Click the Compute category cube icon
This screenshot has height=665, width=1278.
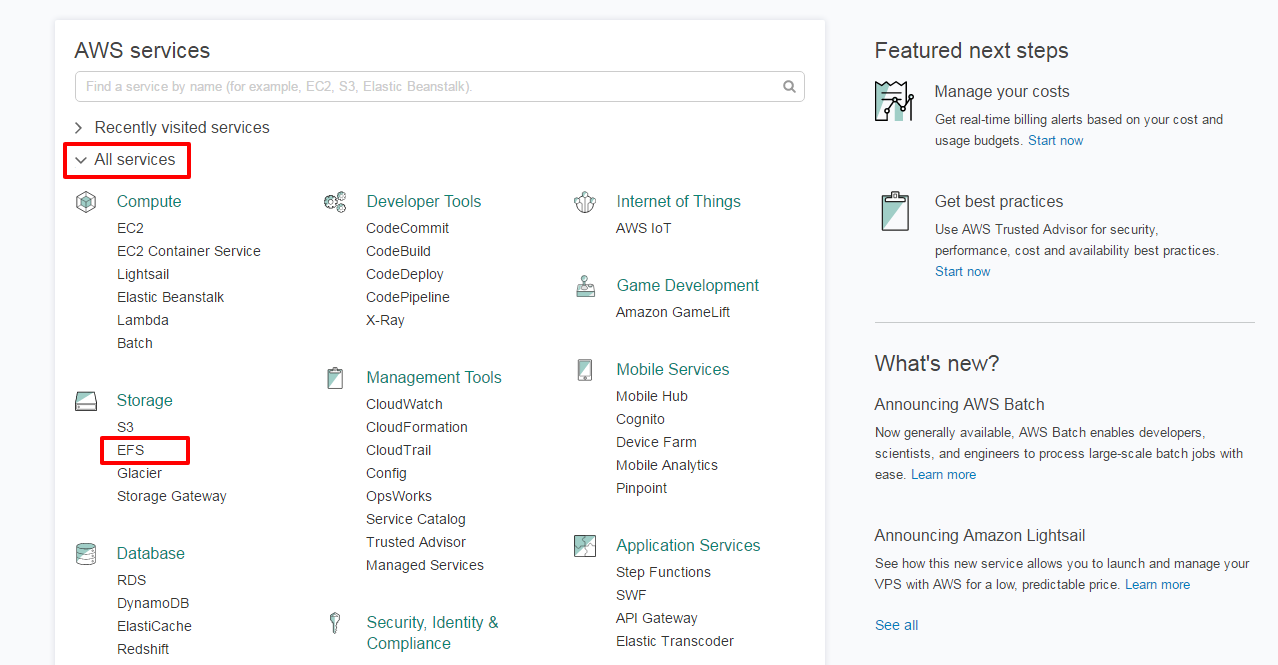coord(86,202)
